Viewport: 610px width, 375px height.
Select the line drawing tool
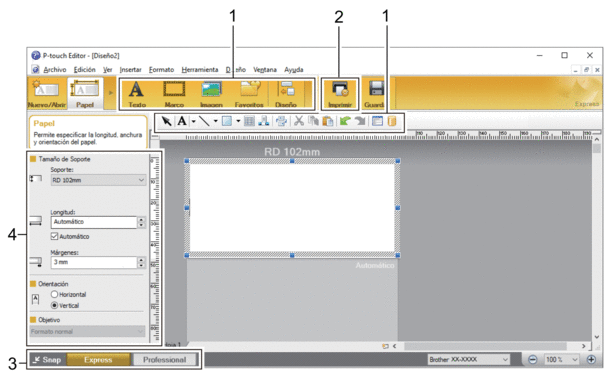point(204,121)
